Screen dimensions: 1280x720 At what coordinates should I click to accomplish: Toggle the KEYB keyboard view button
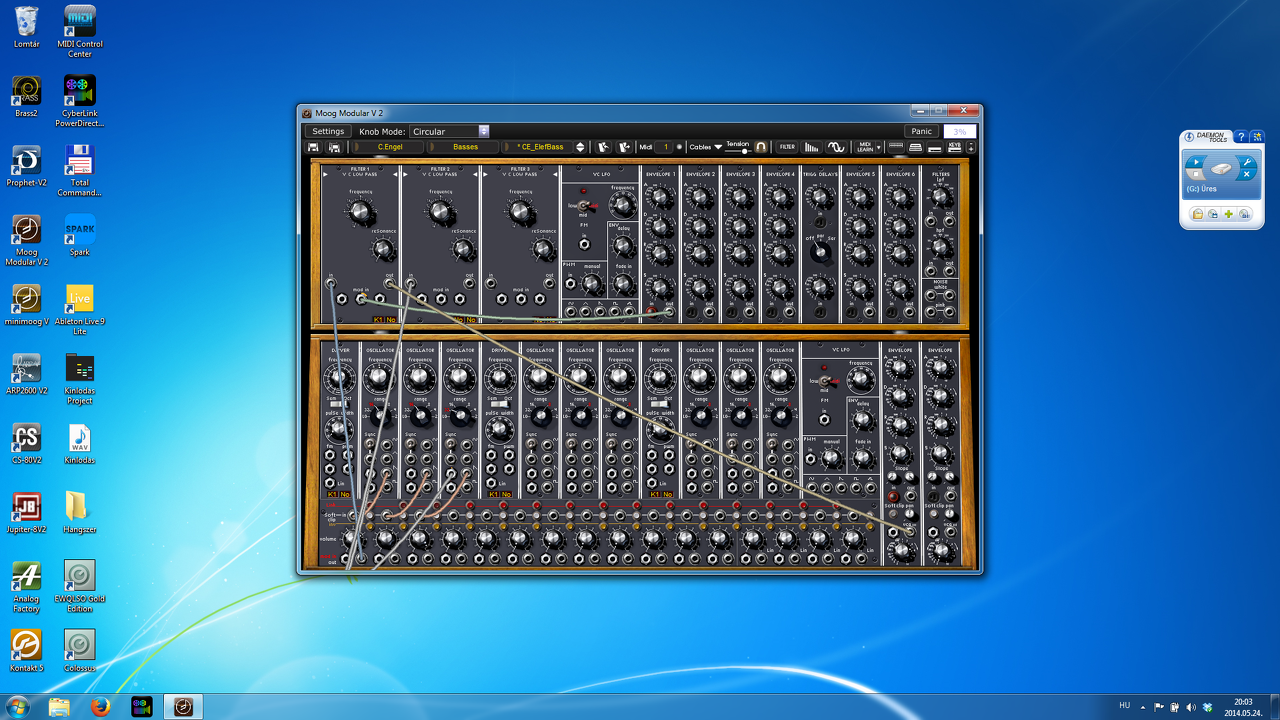point(954,147)
